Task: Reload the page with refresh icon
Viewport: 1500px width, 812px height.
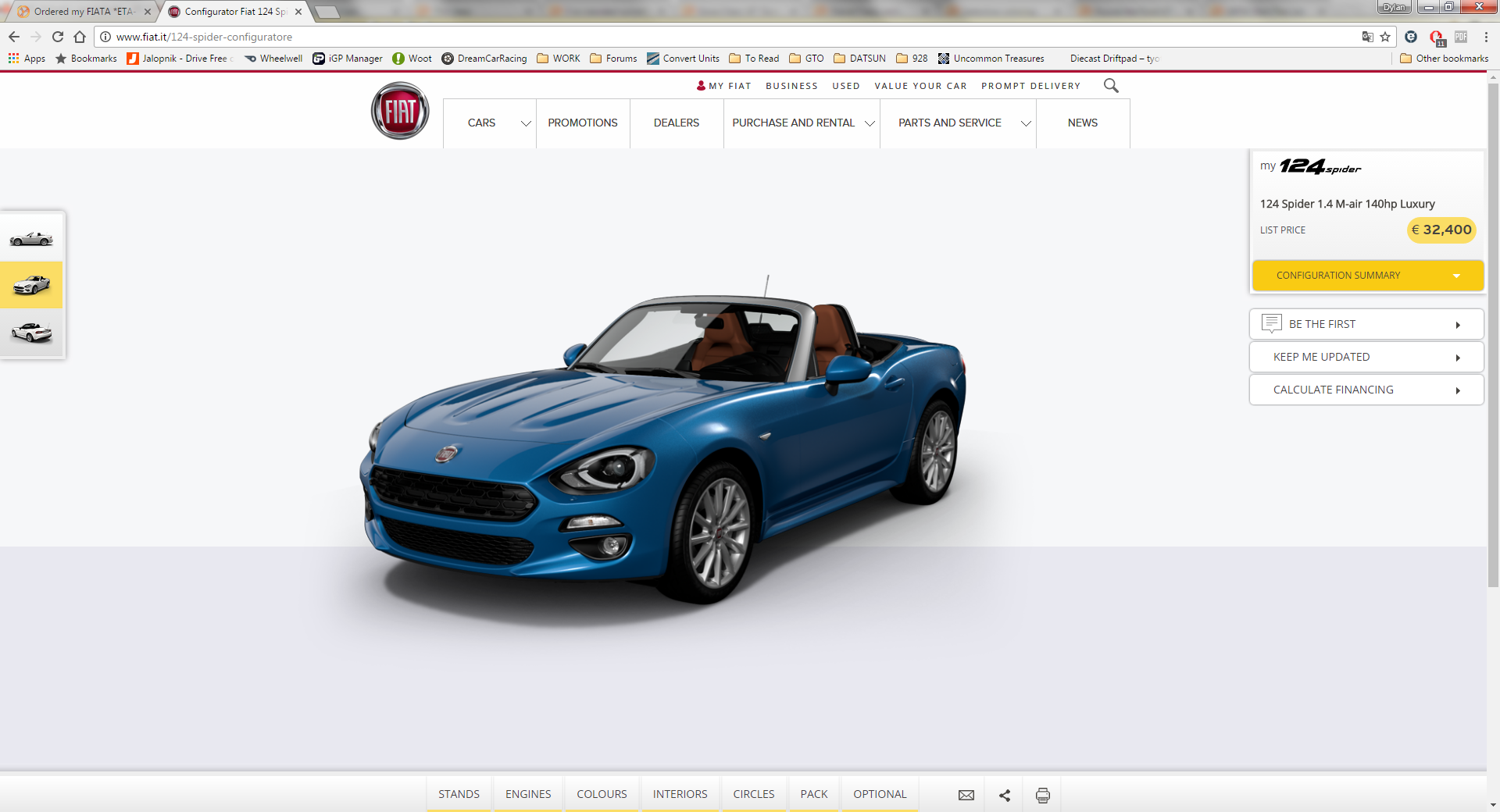Action: pos(58,37)
